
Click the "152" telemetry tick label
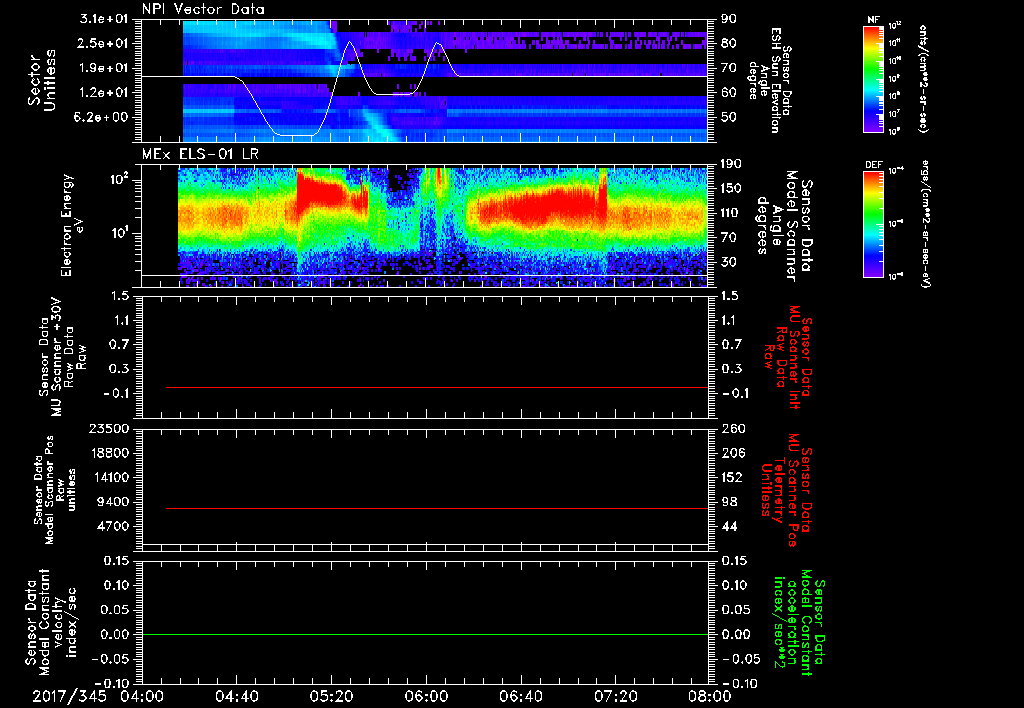[733, 477]
